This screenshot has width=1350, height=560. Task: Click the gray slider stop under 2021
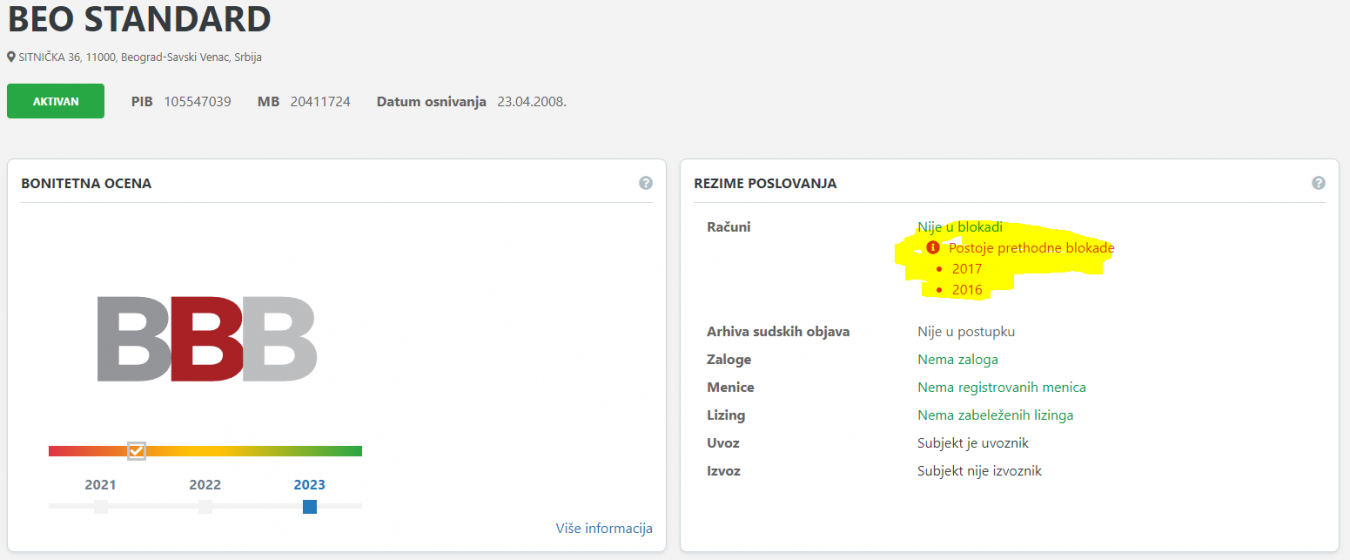point(101,507)
